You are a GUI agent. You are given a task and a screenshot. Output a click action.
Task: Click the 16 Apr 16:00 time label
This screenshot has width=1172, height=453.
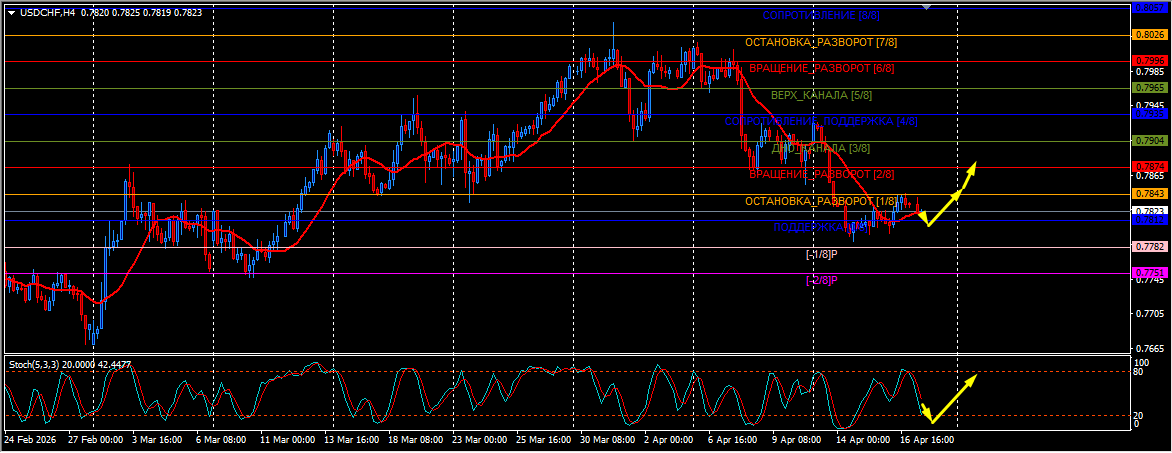[927, 440]
